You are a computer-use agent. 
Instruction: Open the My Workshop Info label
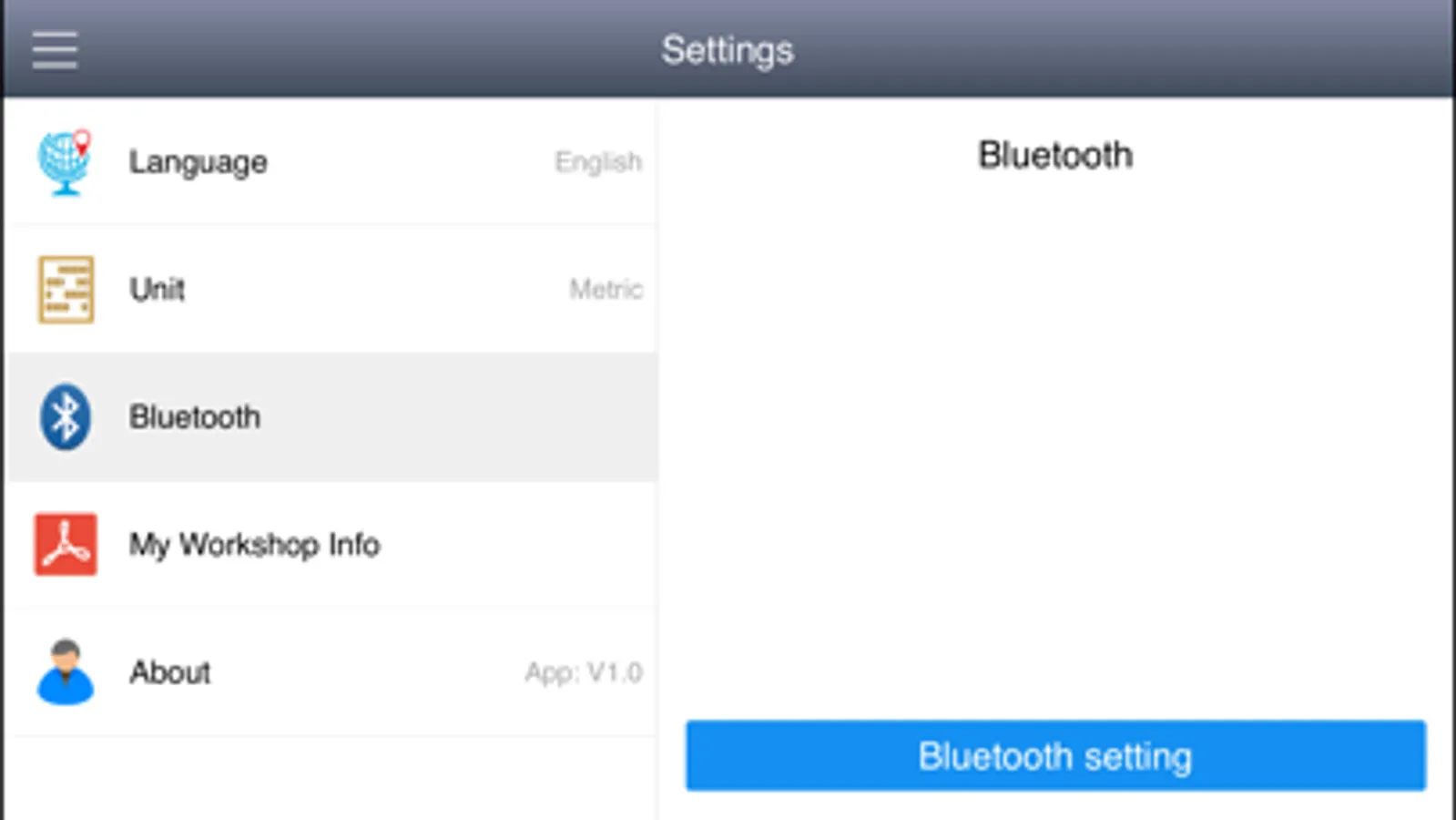[254, 545]
